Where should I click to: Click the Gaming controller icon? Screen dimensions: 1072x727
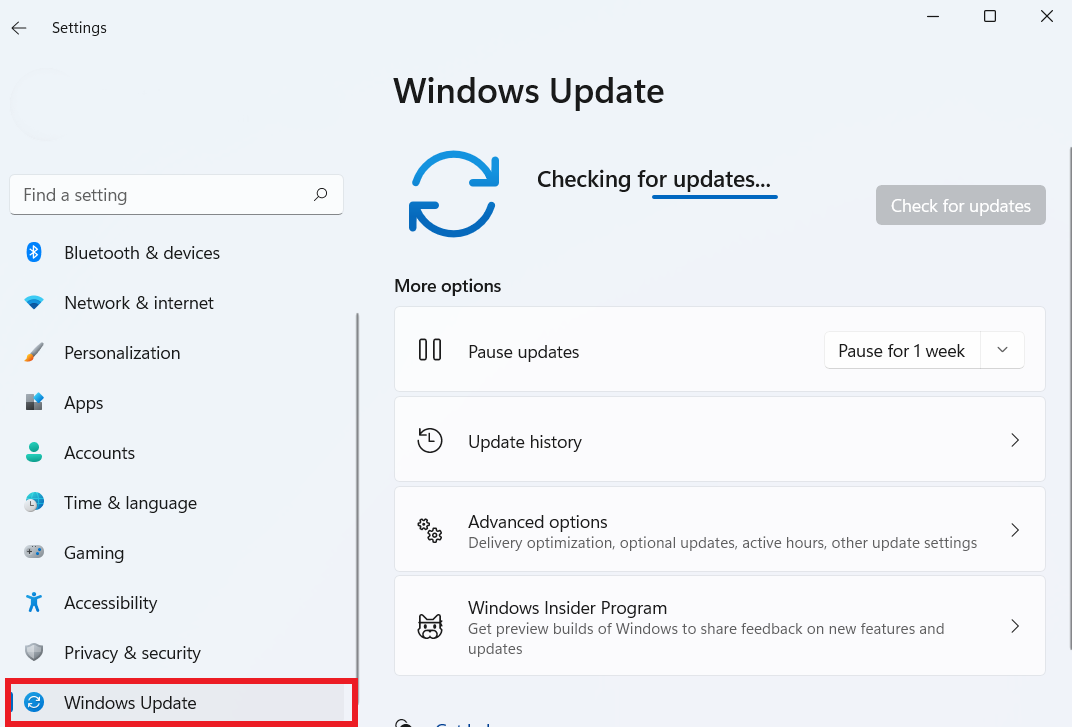[34, 552]
